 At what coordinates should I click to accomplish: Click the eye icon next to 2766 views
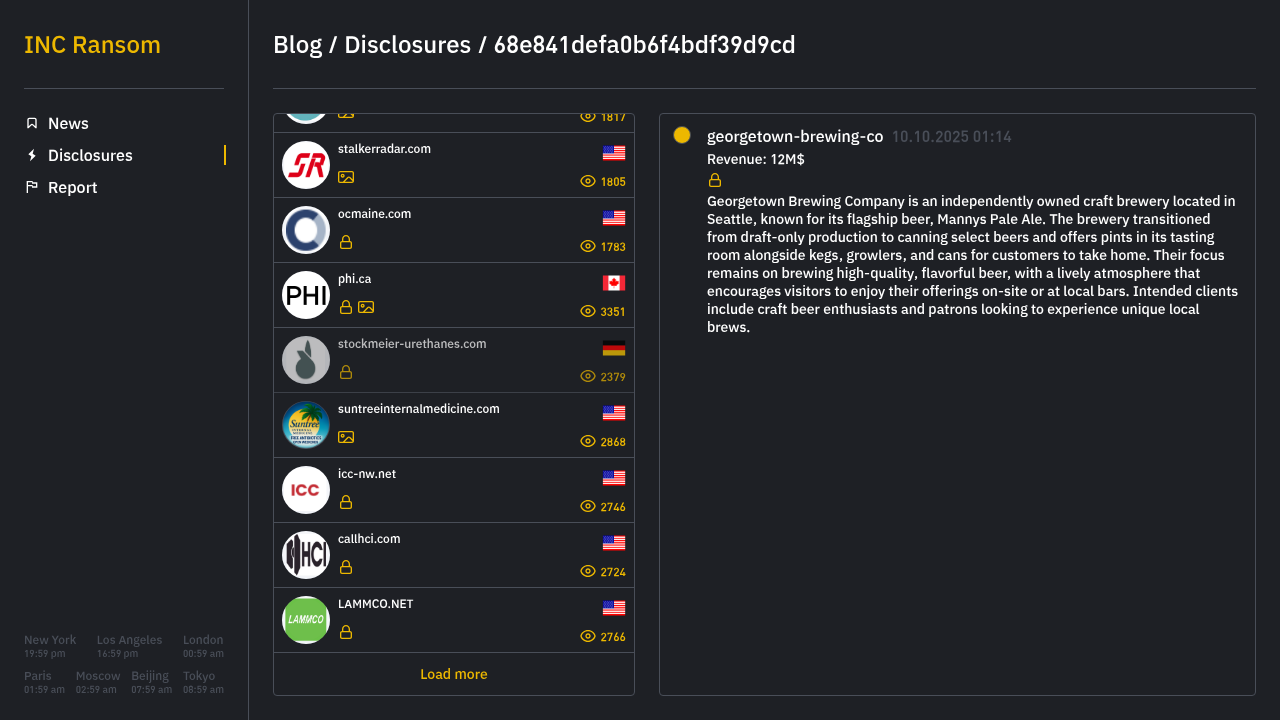[588, 636]
